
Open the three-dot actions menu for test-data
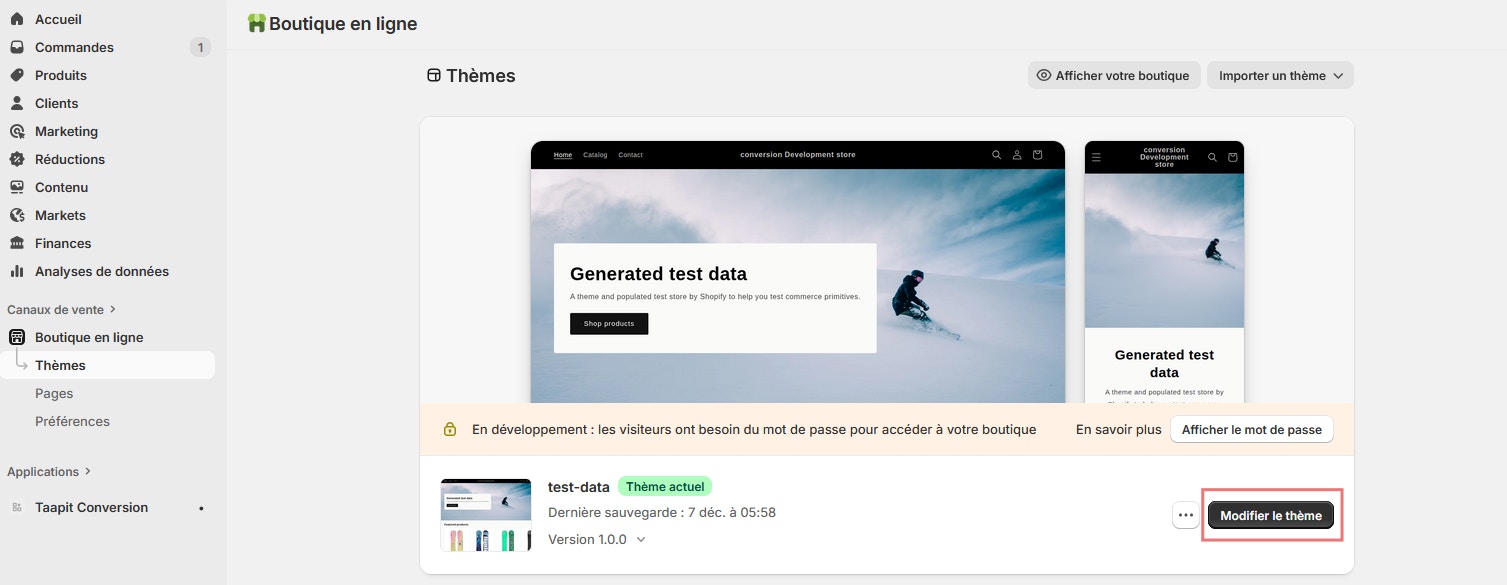point(1185,514)
